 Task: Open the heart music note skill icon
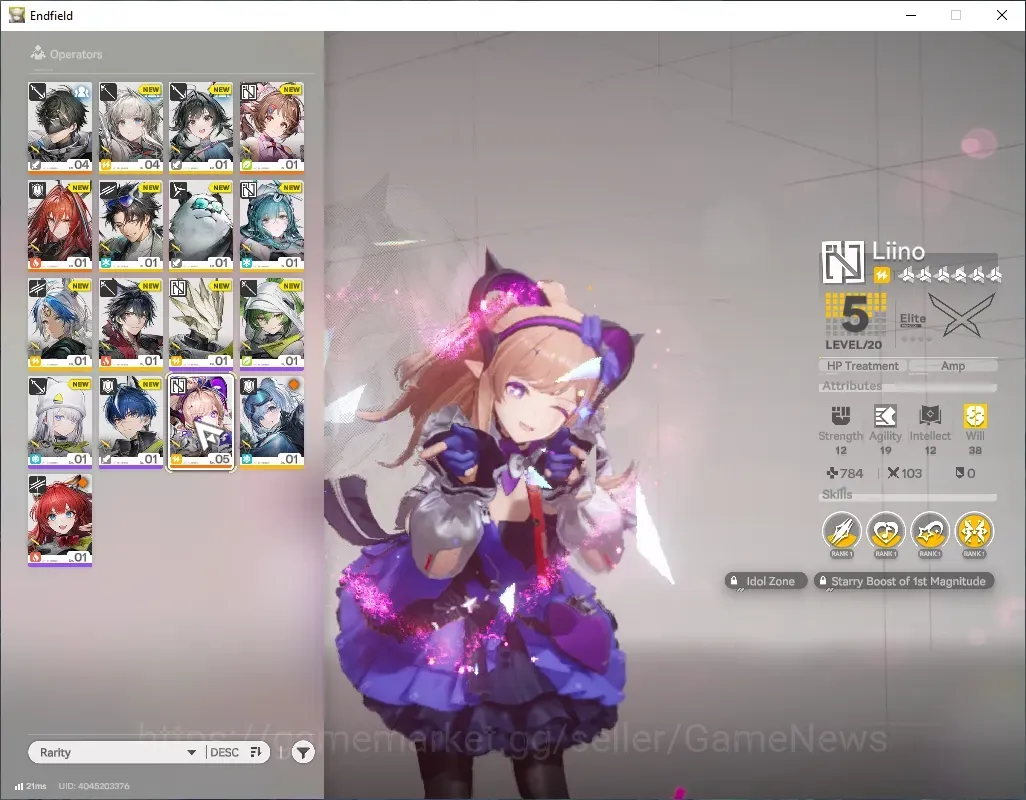(x=885, y=530)
